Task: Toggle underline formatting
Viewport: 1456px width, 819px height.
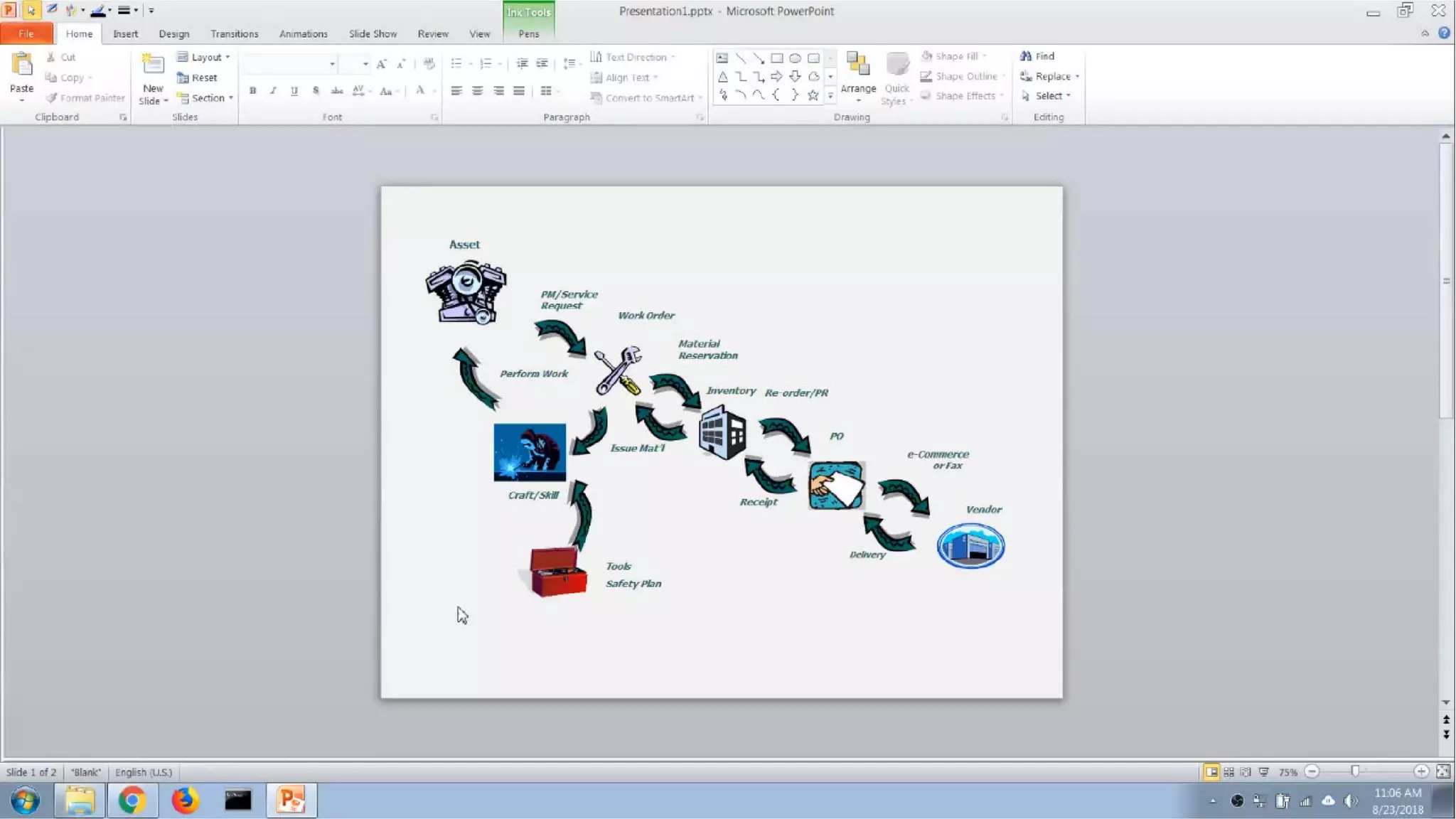Action: pyautogui.click(x=294, y=90)
